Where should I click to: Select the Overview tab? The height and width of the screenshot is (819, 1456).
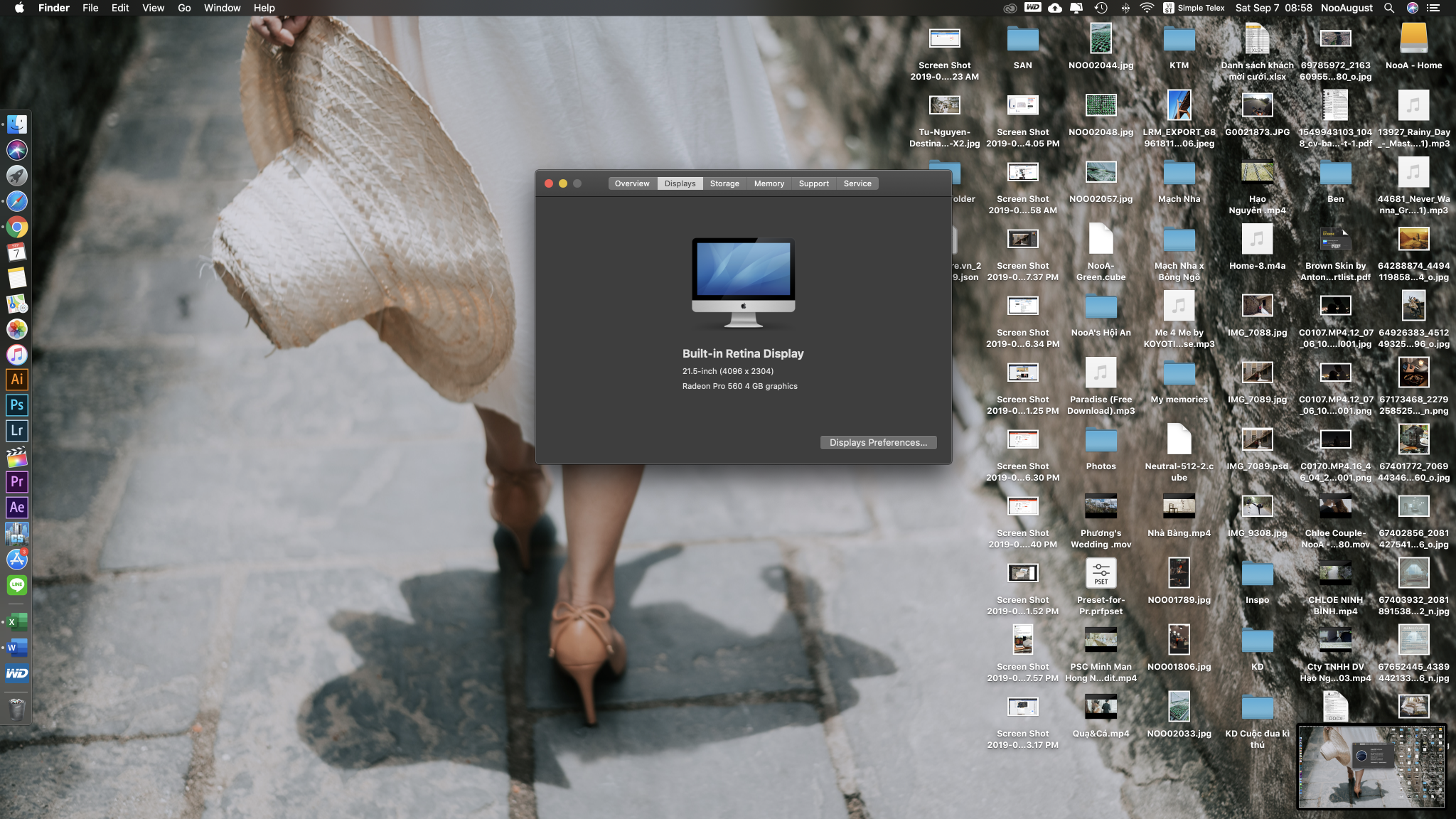point(631,183)
